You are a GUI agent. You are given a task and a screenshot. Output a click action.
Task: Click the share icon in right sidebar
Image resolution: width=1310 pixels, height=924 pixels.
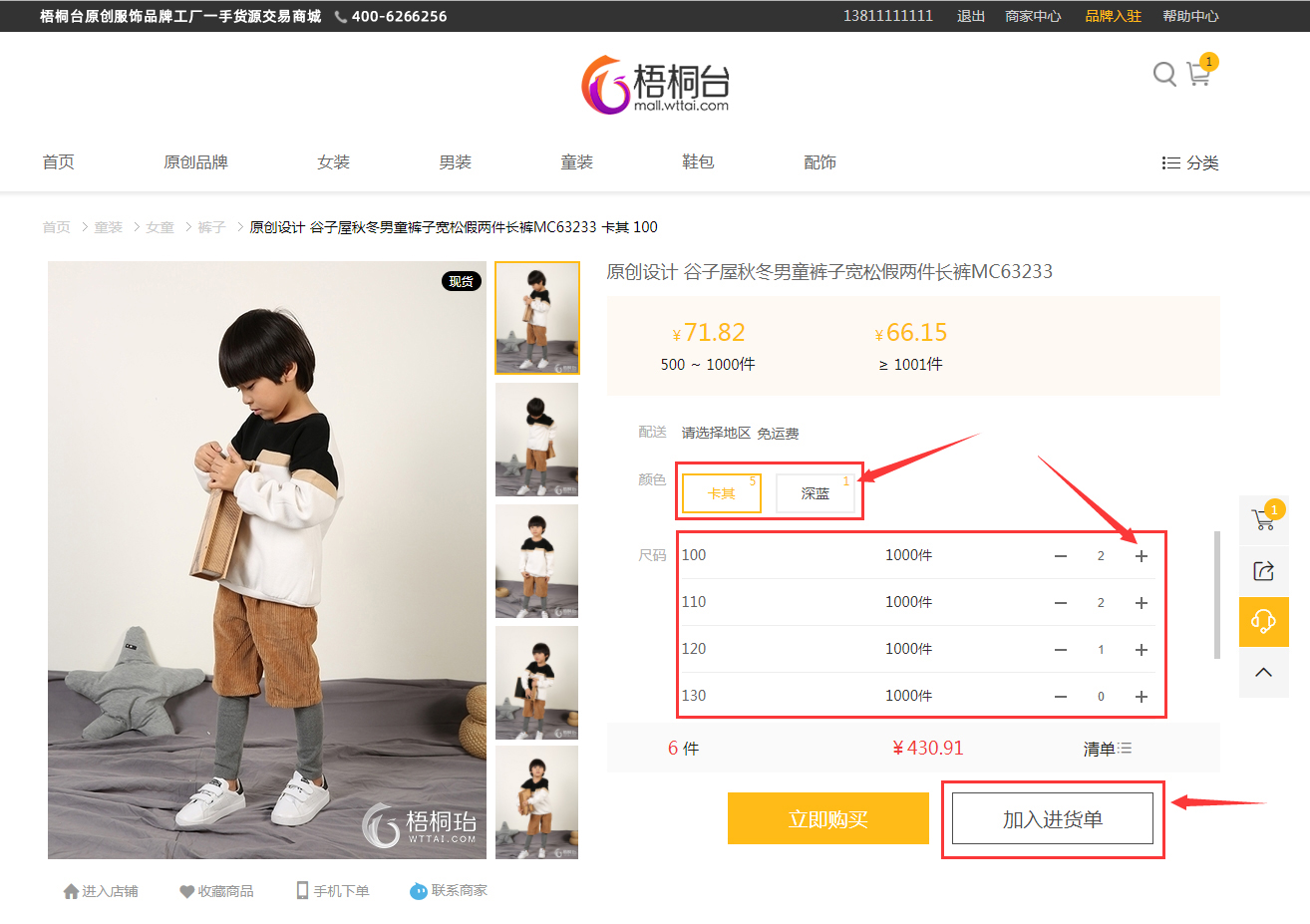coord(1263,571)
